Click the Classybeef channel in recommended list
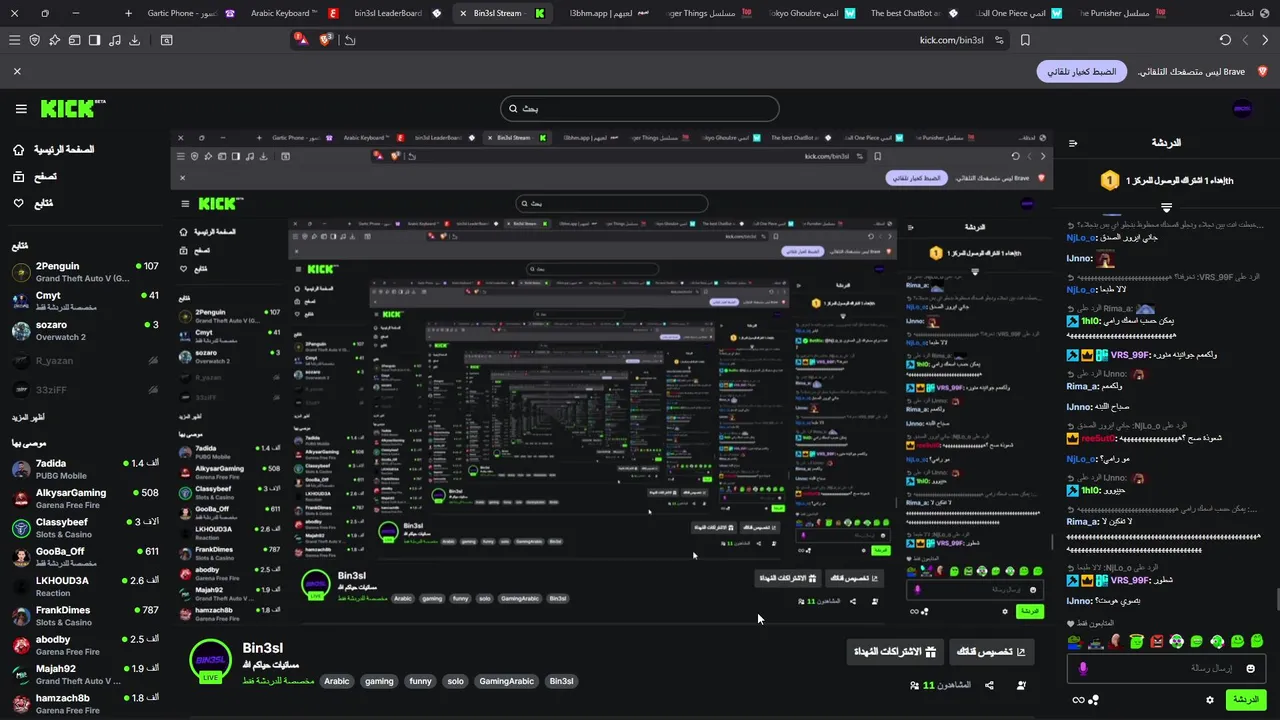The image size is (1280, 720). coord(85,528)
